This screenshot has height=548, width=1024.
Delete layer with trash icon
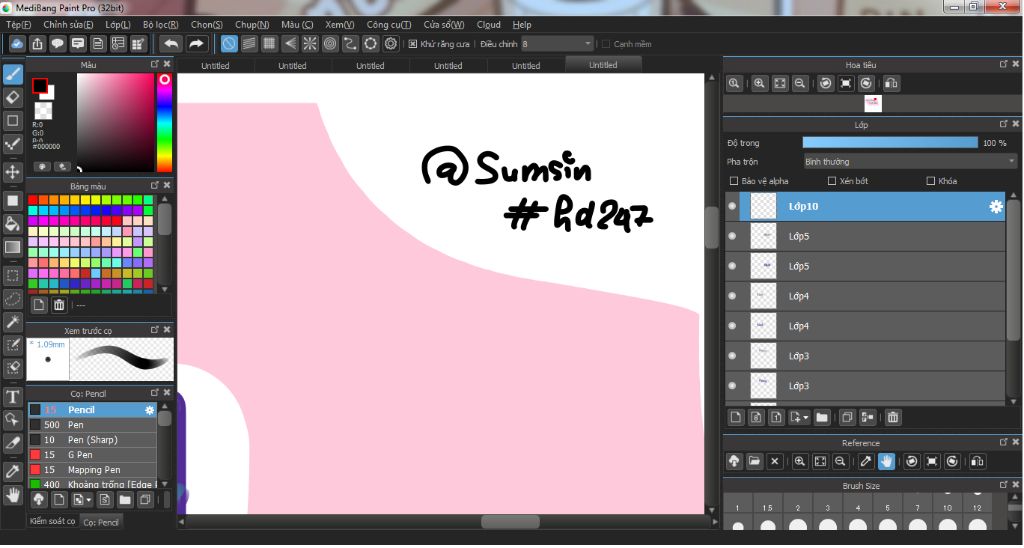pos(893,417)
